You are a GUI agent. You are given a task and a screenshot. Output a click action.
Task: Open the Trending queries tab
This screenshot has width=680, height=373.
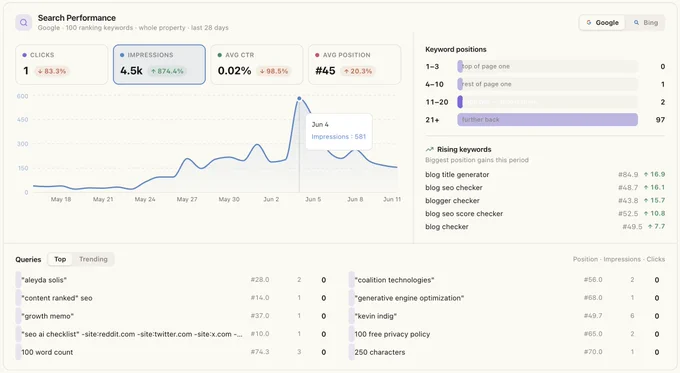pyautogui.click(x=93, y=259)
